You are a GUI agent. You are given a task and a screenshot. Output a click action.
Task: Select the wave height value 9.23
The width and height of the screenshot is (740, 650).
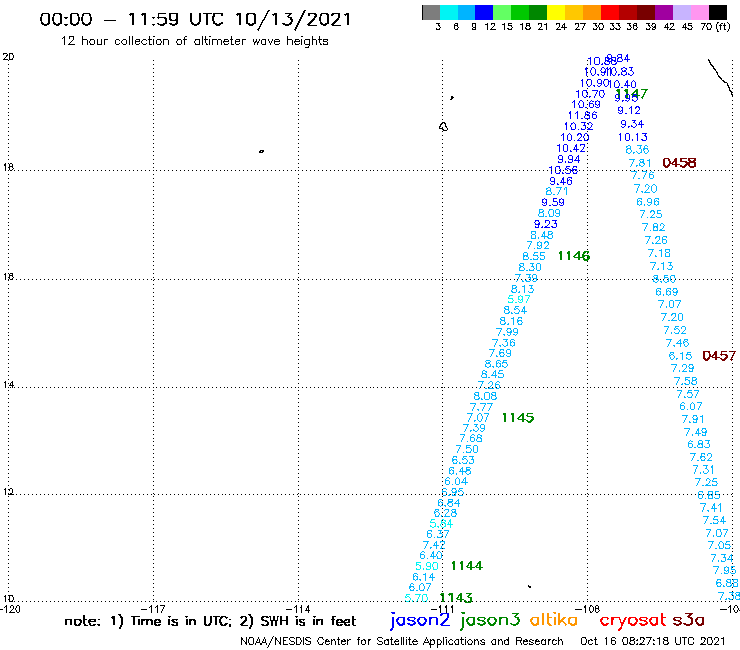(x=546, y=224)
